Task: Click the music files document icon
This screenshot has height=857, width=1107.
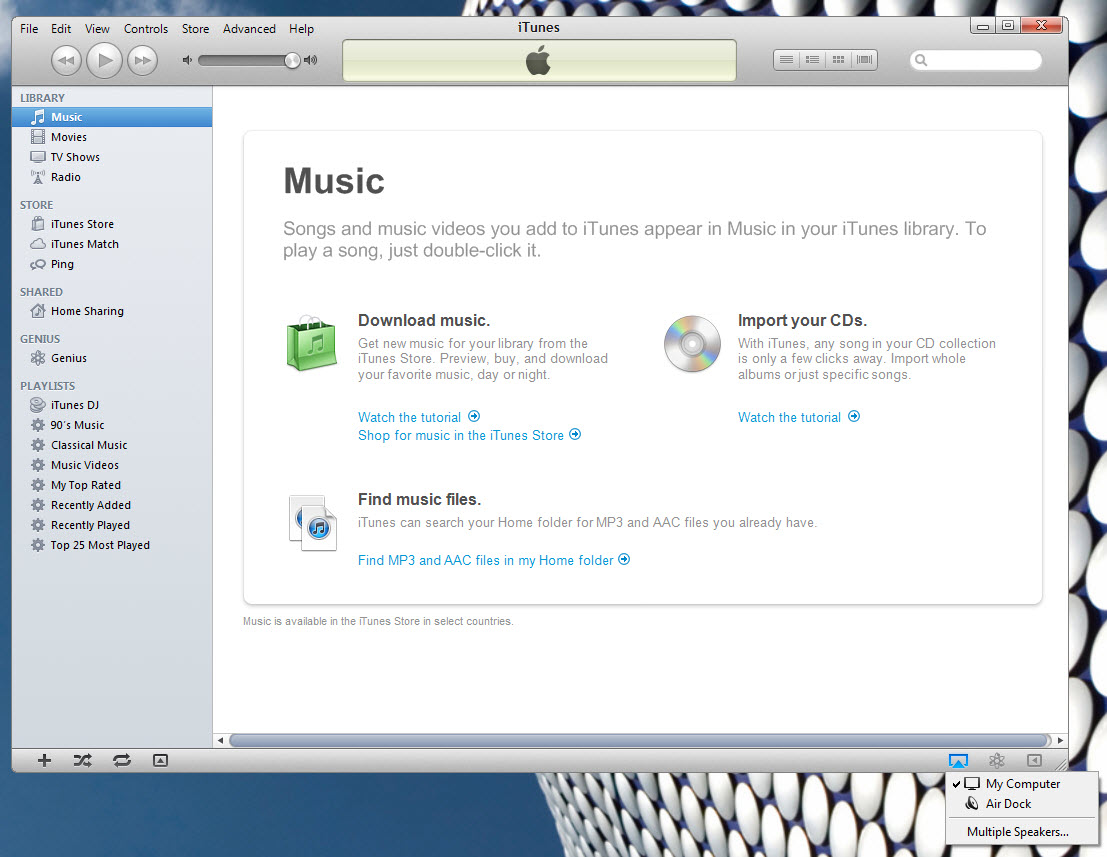Action: click(313, 523)
